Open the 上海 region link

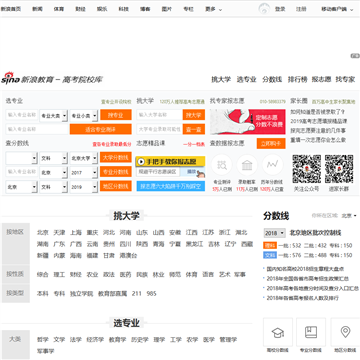(x=76, y=233)
